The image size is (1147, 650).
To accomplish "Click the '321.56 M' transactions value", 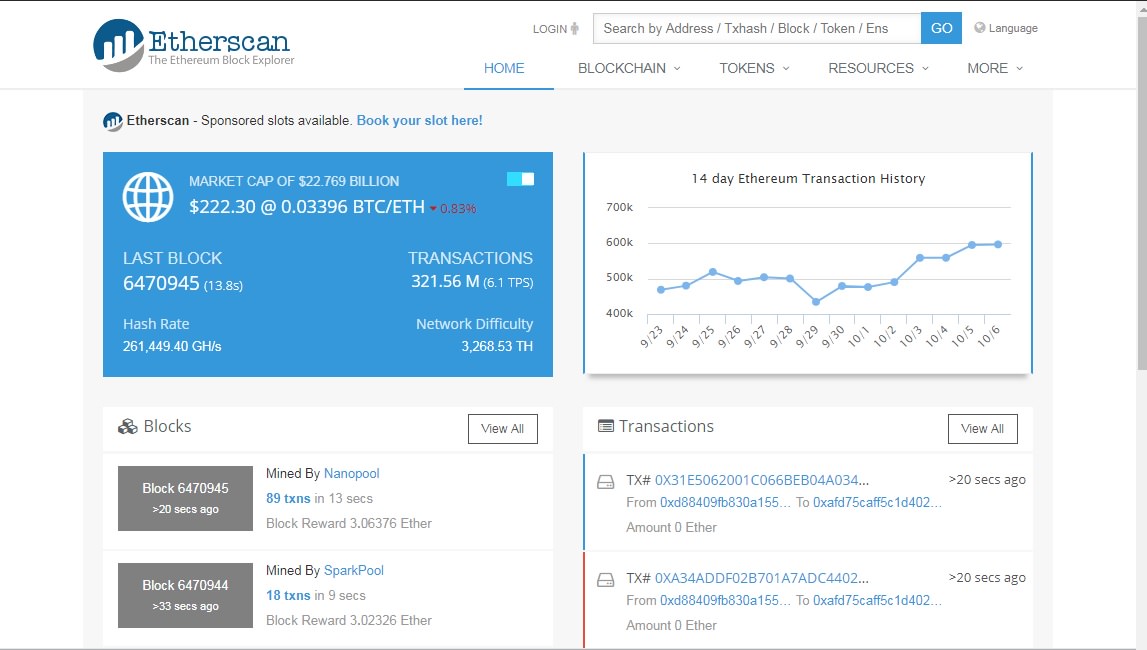I will [445, 281].
